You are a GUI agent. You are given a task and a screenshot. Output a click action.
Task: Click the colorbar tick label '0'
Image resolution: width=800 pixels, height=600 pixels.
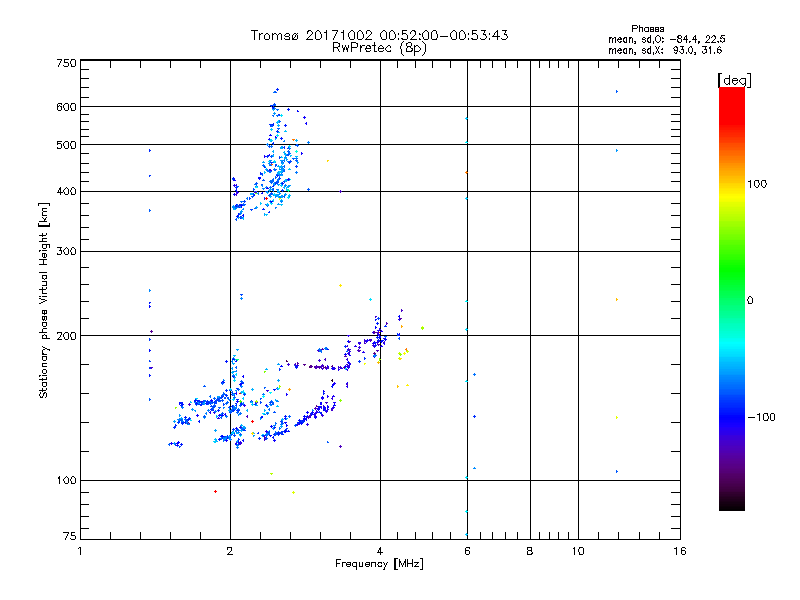[x=750, y=301]
